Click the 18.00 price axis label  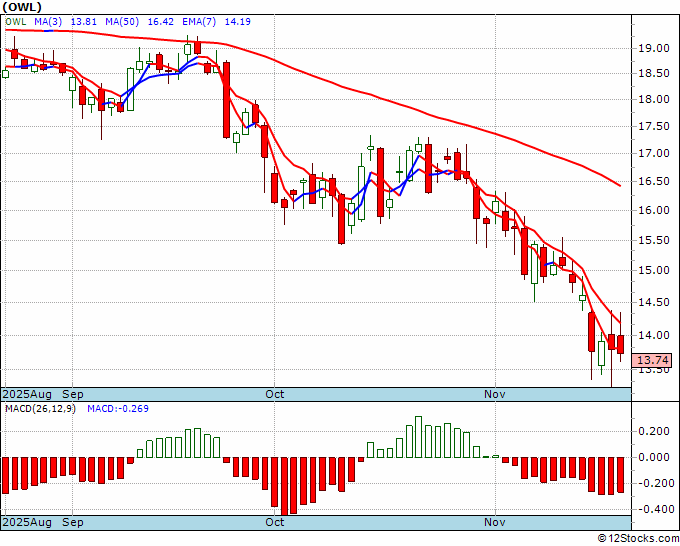click(x=654, y=99)
